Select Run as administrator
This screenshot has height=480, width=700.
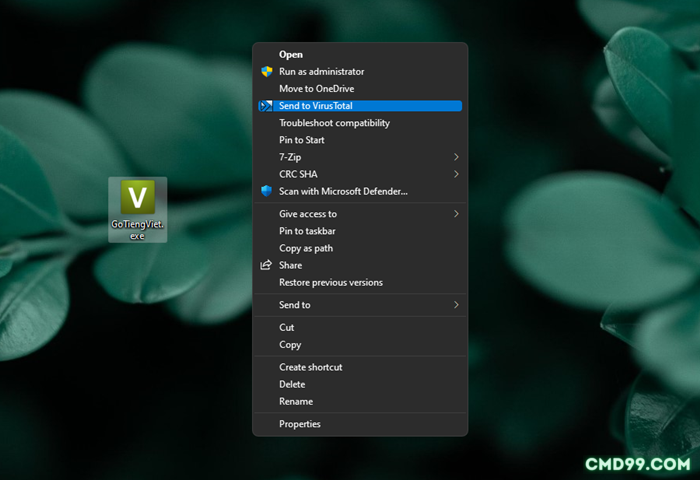(360, 71)
